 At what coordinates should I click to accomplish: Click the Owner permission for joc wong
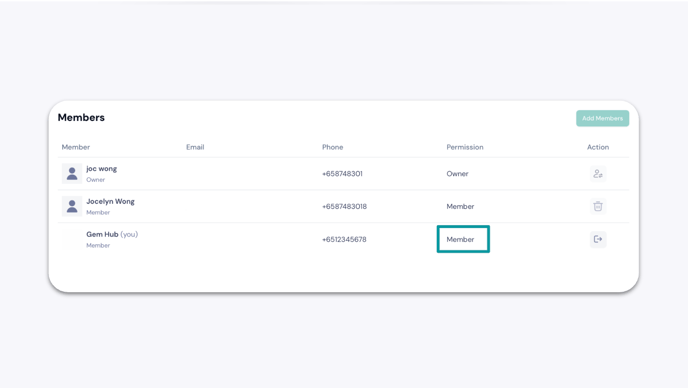click(x=457, y=174)
